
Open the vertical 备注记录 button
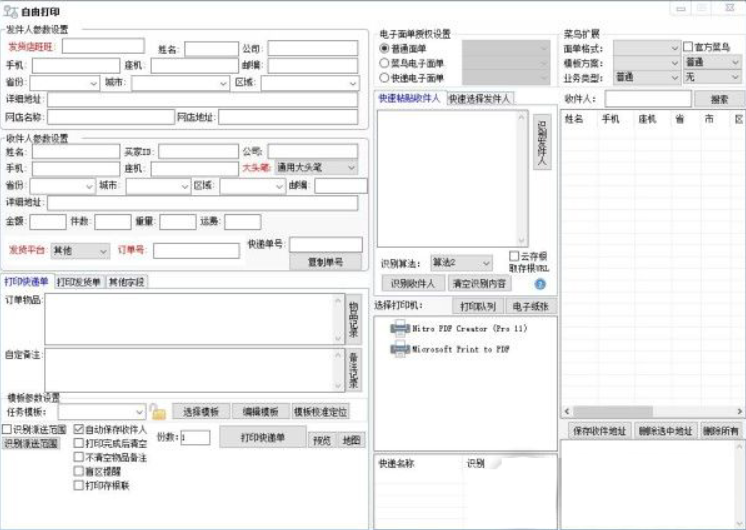click(353, 370)
